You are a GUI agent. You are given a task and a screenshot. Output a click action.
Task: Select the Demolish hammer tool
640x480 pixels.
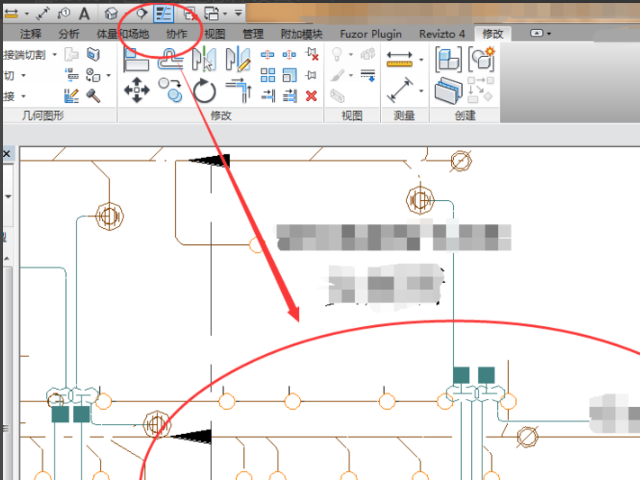coord(93,96)
